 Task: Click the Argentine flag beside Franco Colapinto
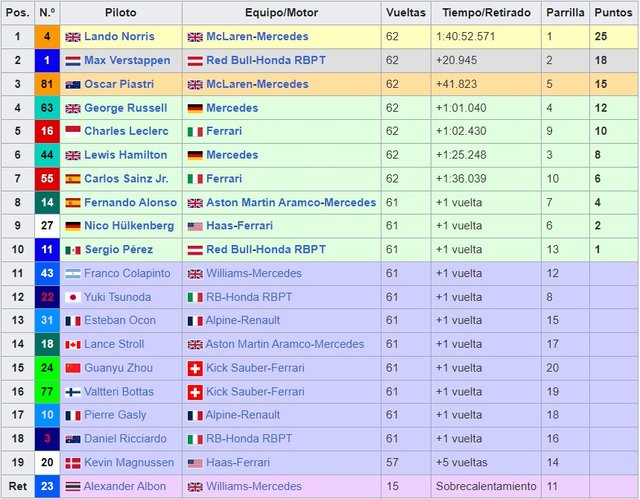[x=73, y=273]
